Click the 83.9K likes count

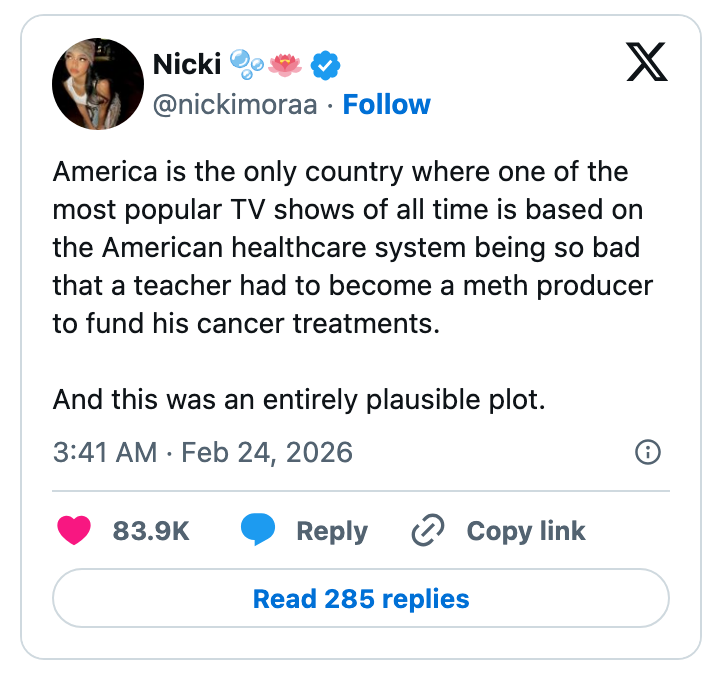coord(151,531)
